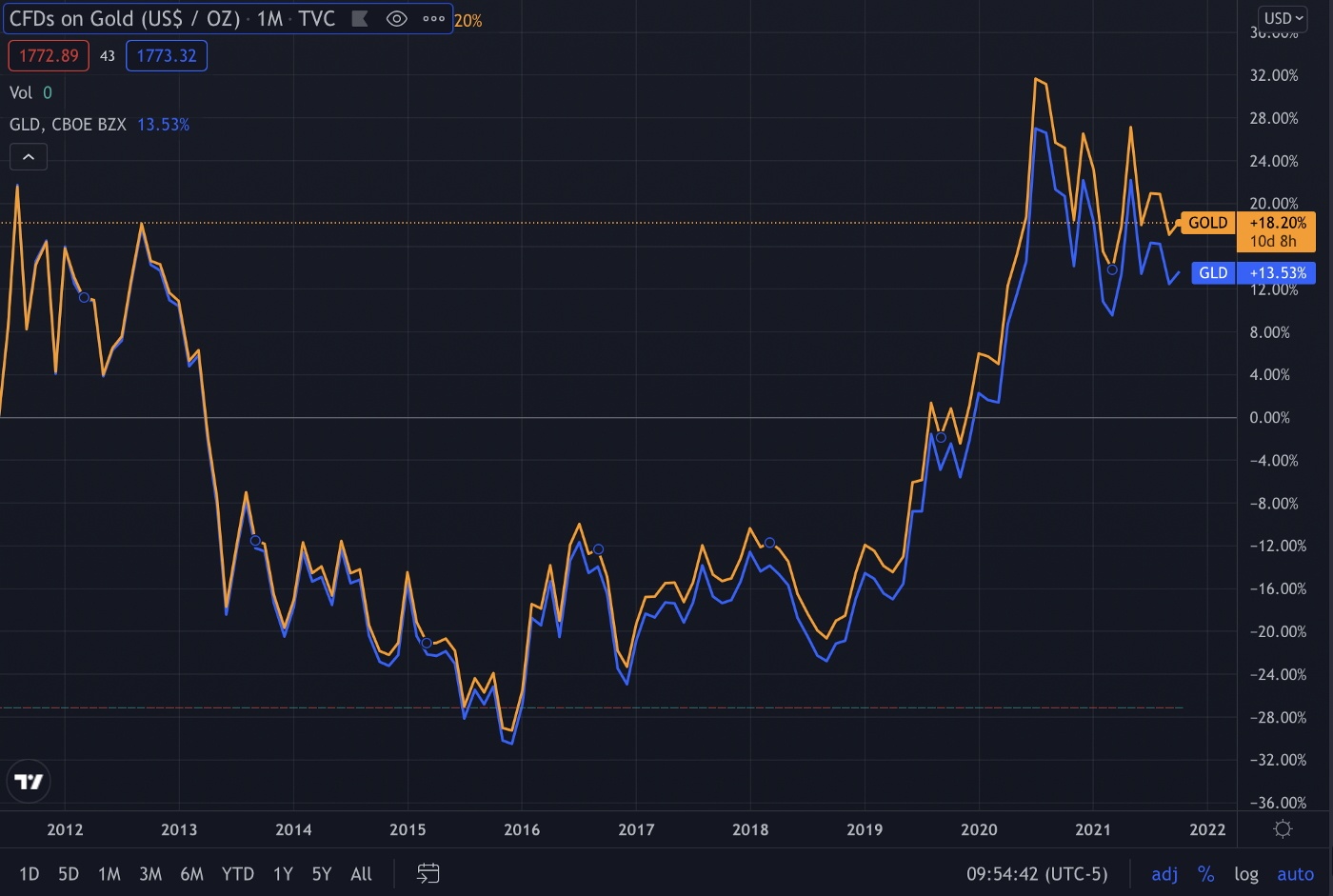
Task: Select the 5D time range
Action: pyautogui.click(x=69, y=873)
